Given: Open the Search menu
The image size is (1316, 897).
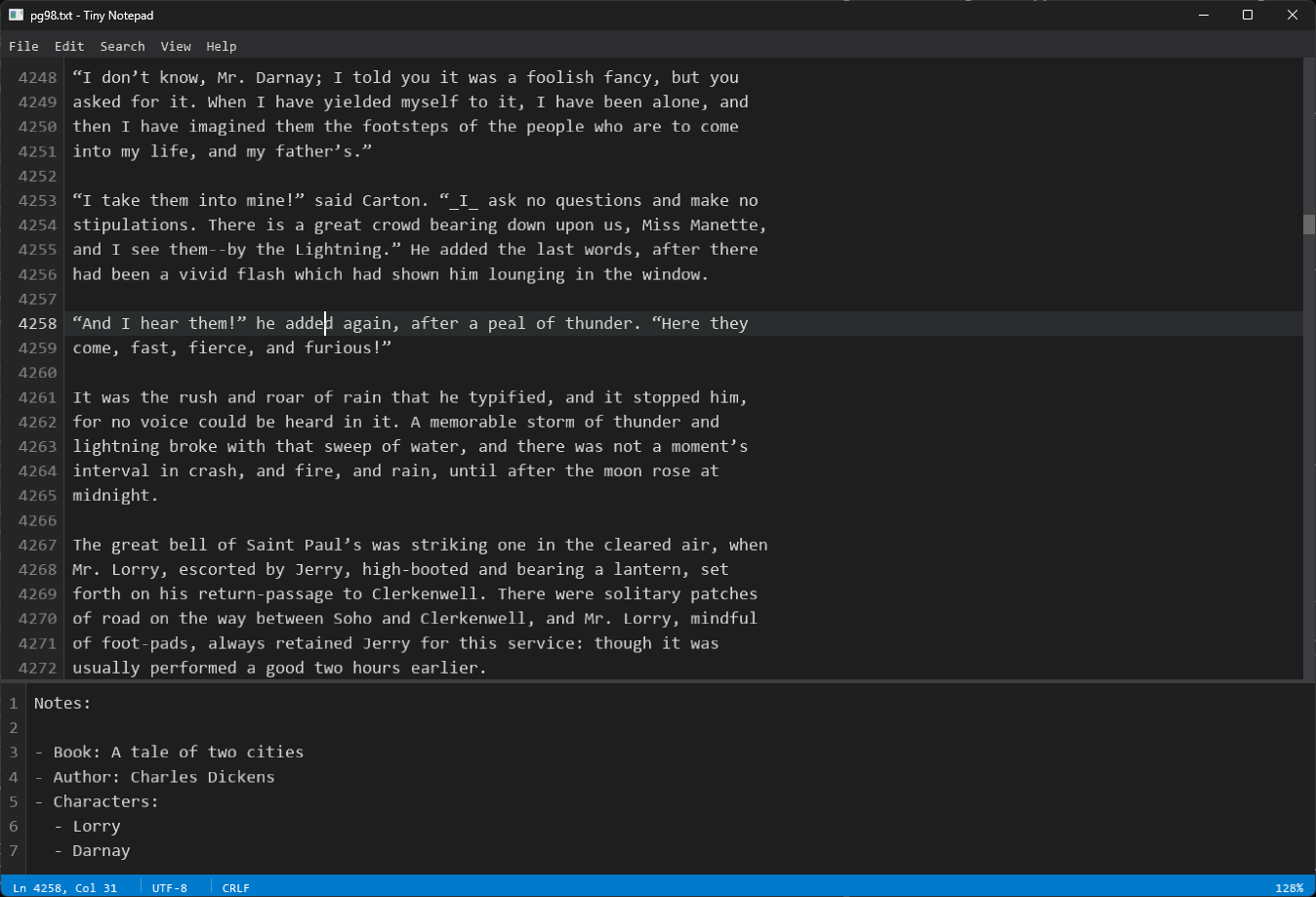Looking at the screenshot, I should click(122, 46).
